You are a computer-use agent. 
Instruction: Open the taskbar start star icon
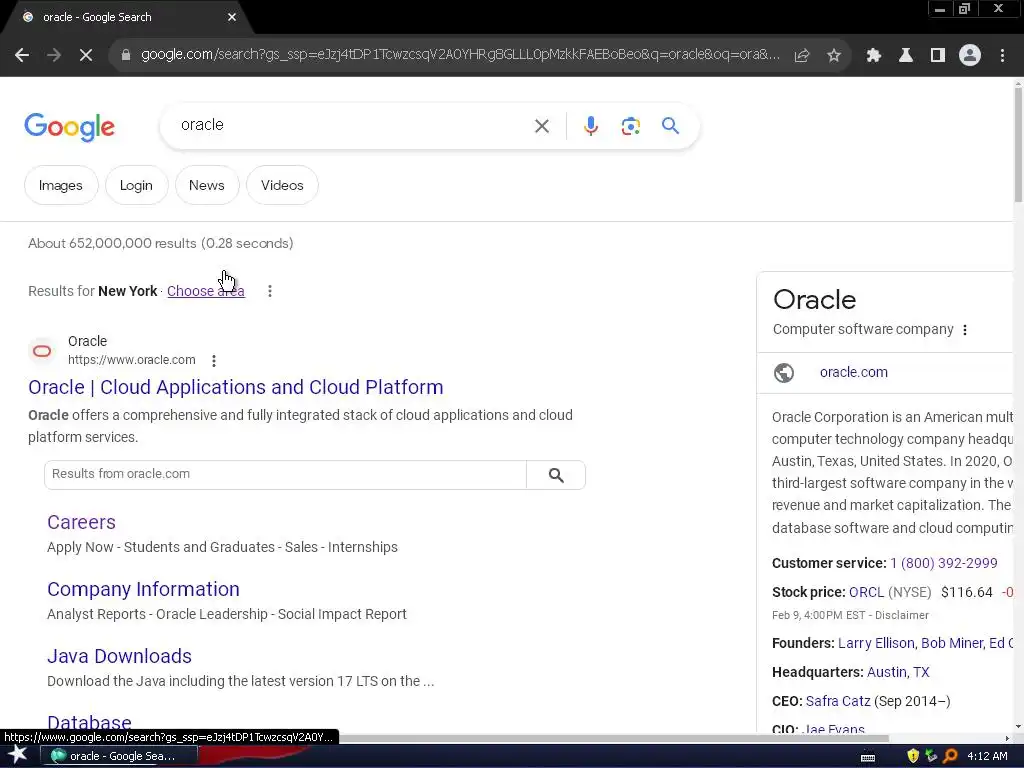click(18, 755)
